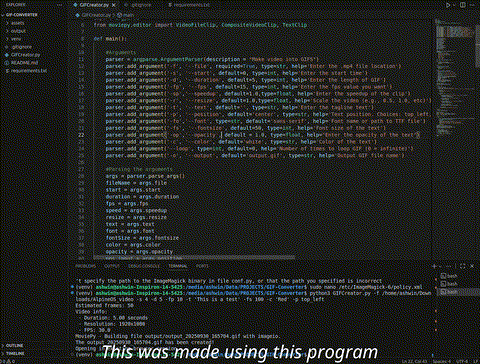The width and height of the screenshot is (480, 364).
Task: Select the third highlighted bash terminal
Action: pyautogui.click(x=457, y=292)
